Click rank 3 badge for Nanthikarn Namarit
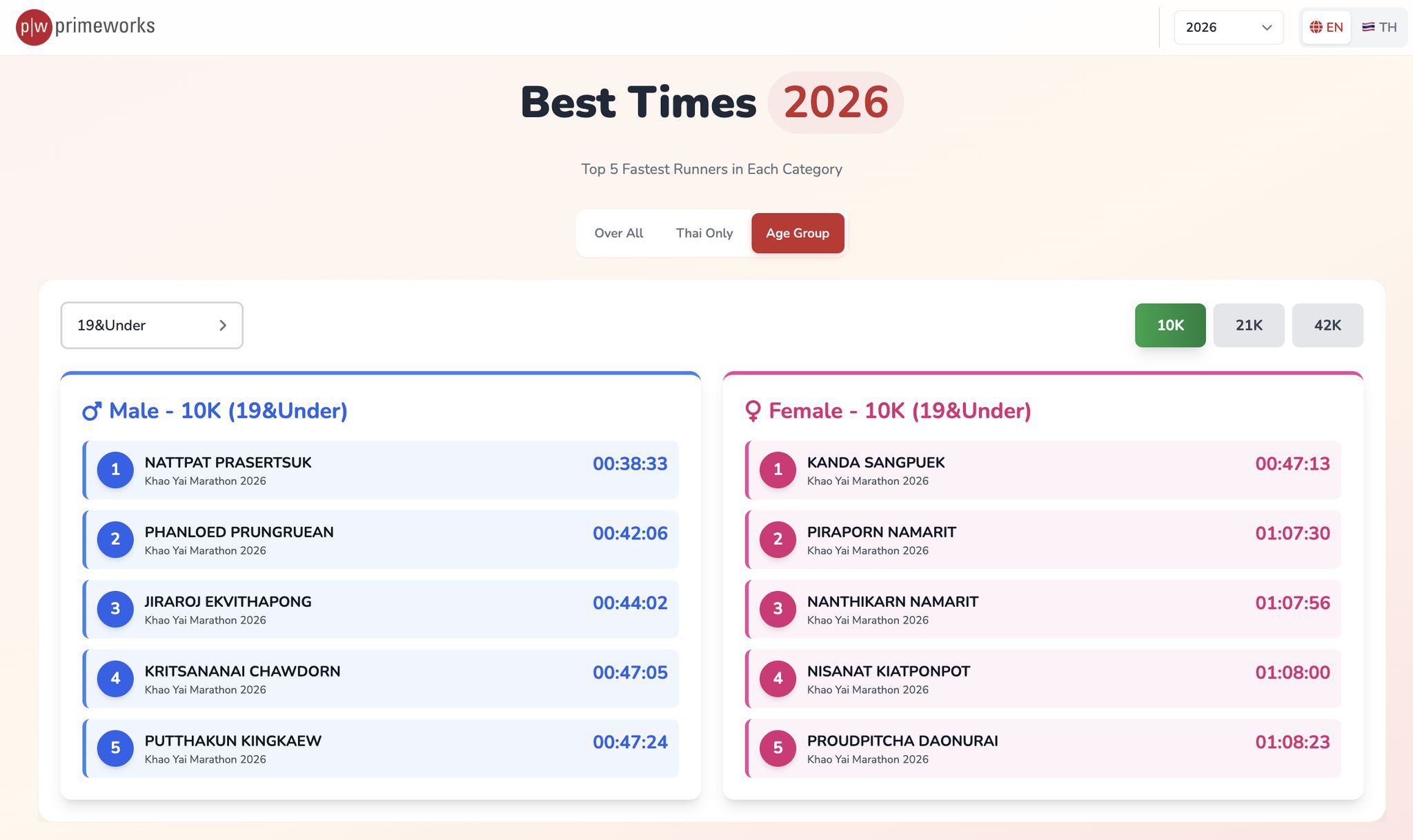Image resolution: width=1413 pixels, height=840 pixels. coord(778,610)
